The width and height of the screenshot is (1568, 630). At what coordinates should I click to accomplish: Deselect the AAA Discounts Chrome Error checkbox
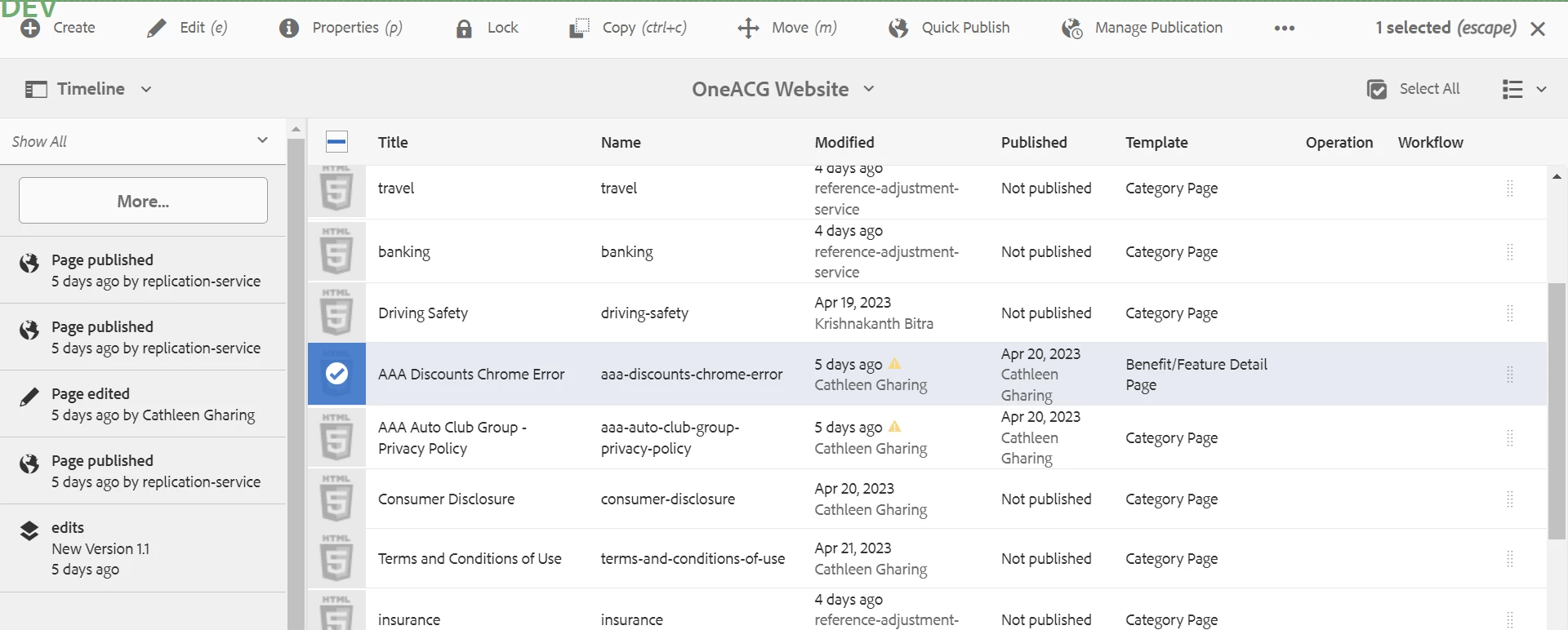pyautogui.click(x=336, y=374)
